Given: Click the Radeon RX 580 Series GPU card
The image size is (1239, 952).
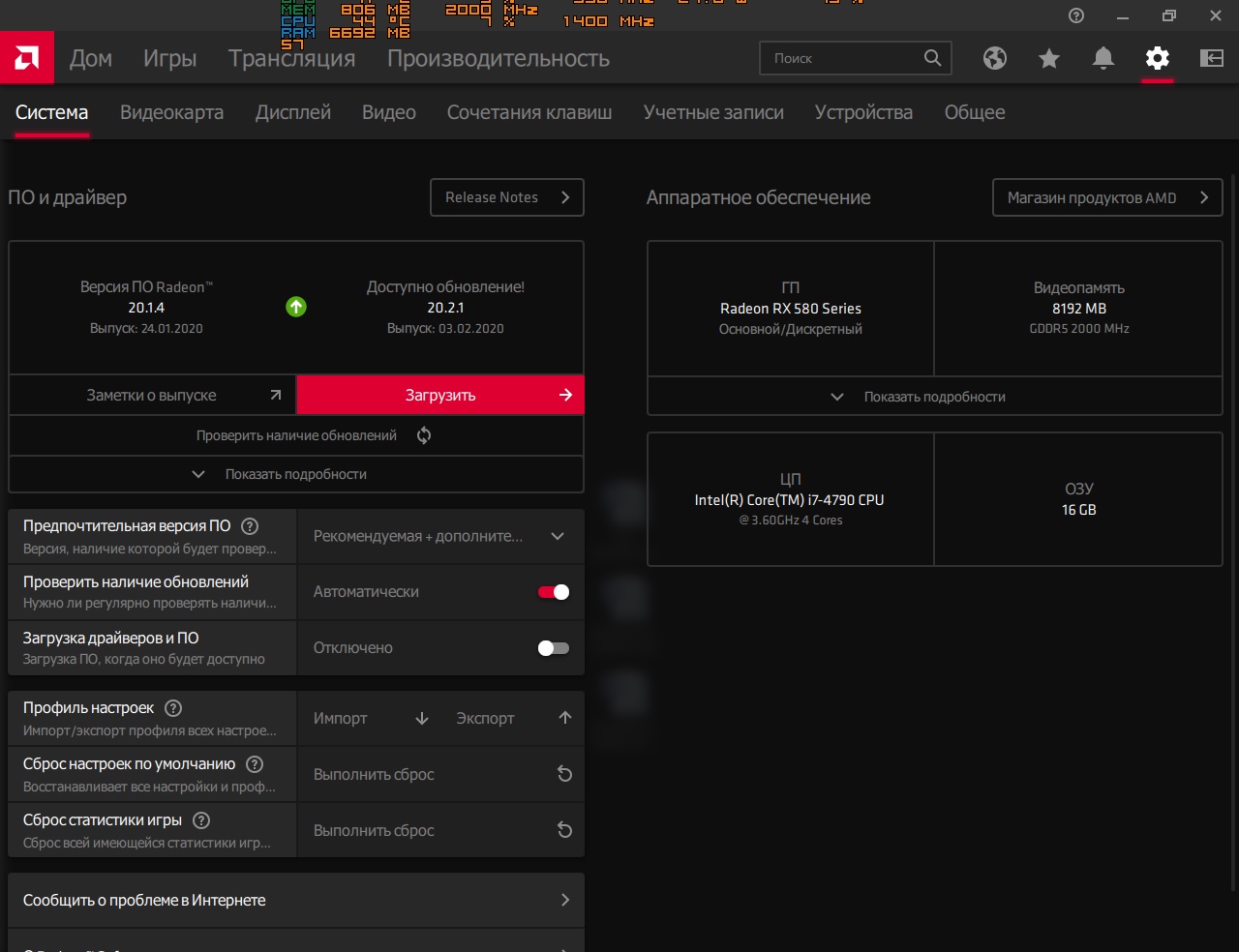Looking at the screenshot, I should (791, 309).
